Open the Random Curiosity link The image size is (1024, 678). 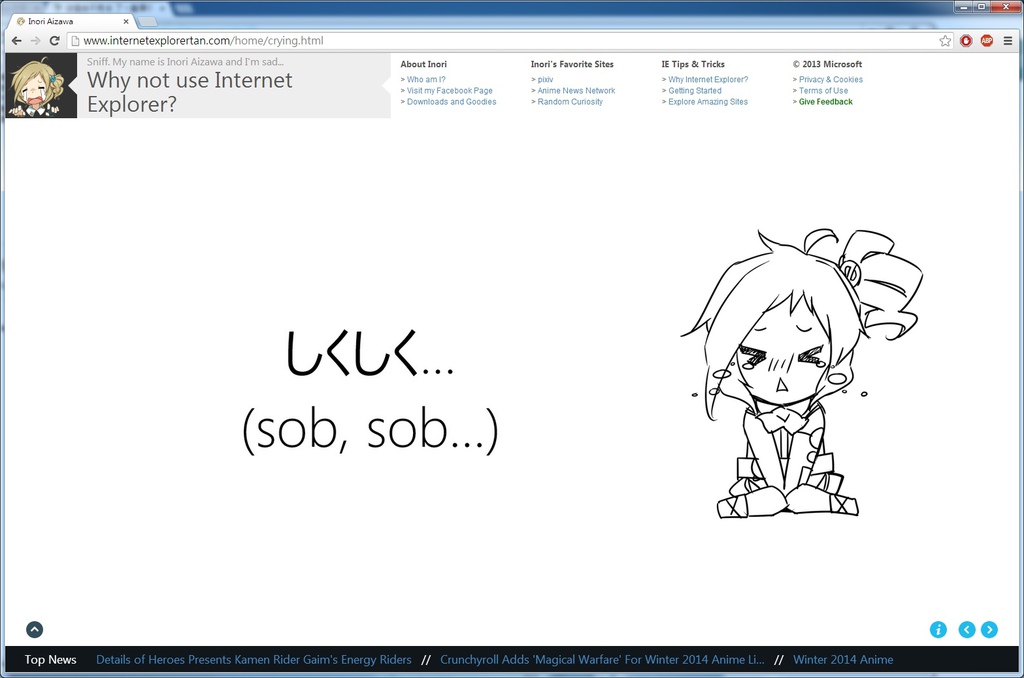point(569,102)
